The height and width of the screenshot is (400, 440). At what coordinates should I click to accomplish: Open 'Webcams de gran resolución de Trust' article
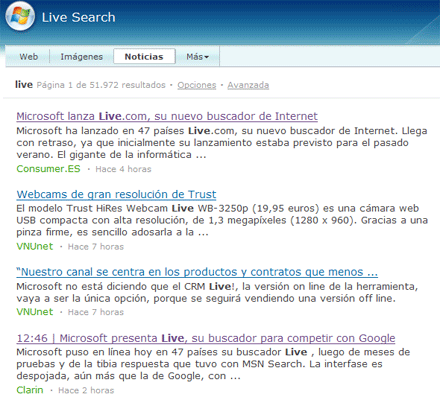coord(116,194)
